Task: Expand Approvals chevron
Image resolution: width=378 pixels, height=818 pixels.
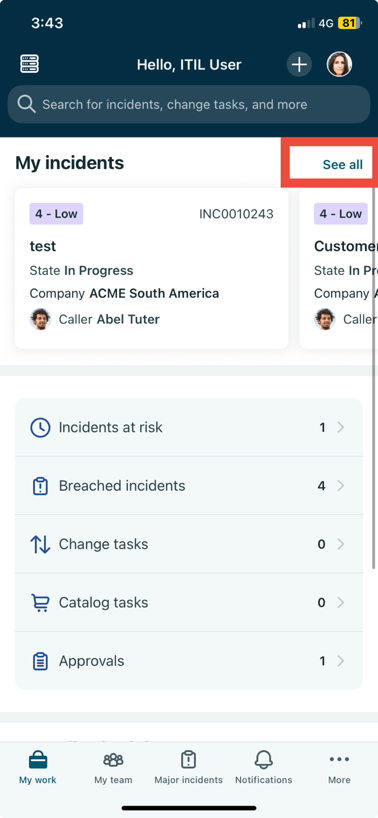Action: coord(340,661)
